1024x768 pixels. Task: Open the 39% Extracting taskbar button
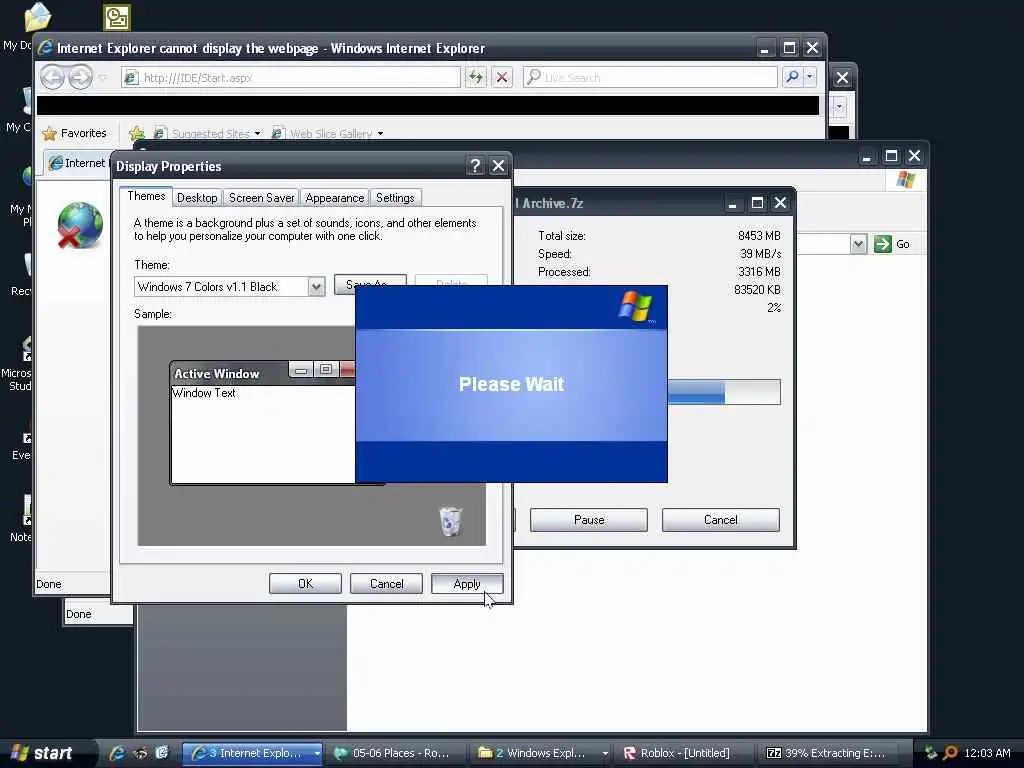pos(827,753)
